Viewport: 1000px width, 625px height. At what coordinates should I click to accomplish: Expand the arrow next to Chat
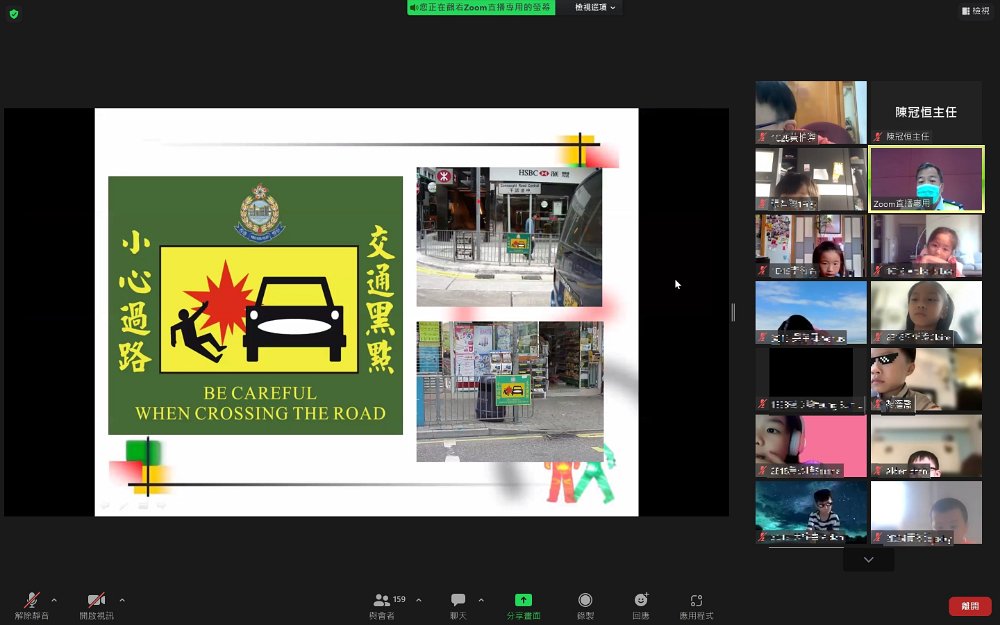click(x=481, y=600)
